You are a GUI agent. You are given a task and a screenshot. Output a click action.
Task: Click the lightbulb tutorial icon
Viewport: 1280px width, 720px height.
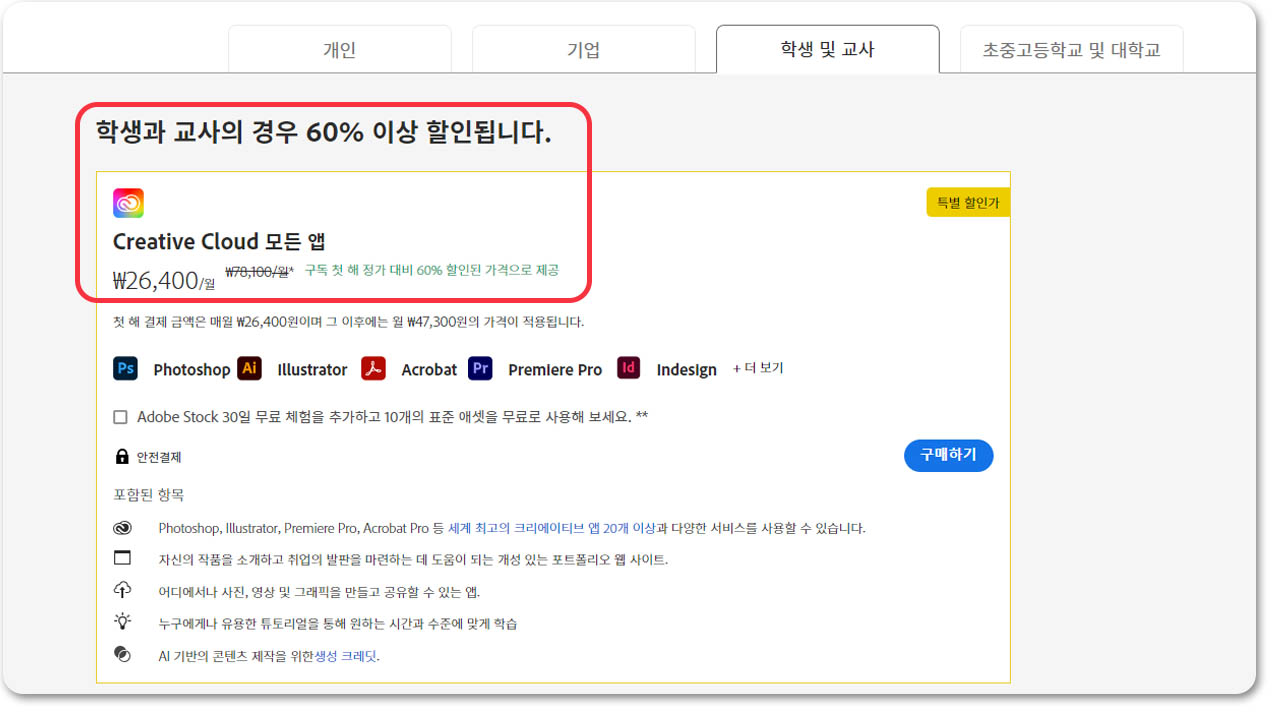tap(122, 622)
